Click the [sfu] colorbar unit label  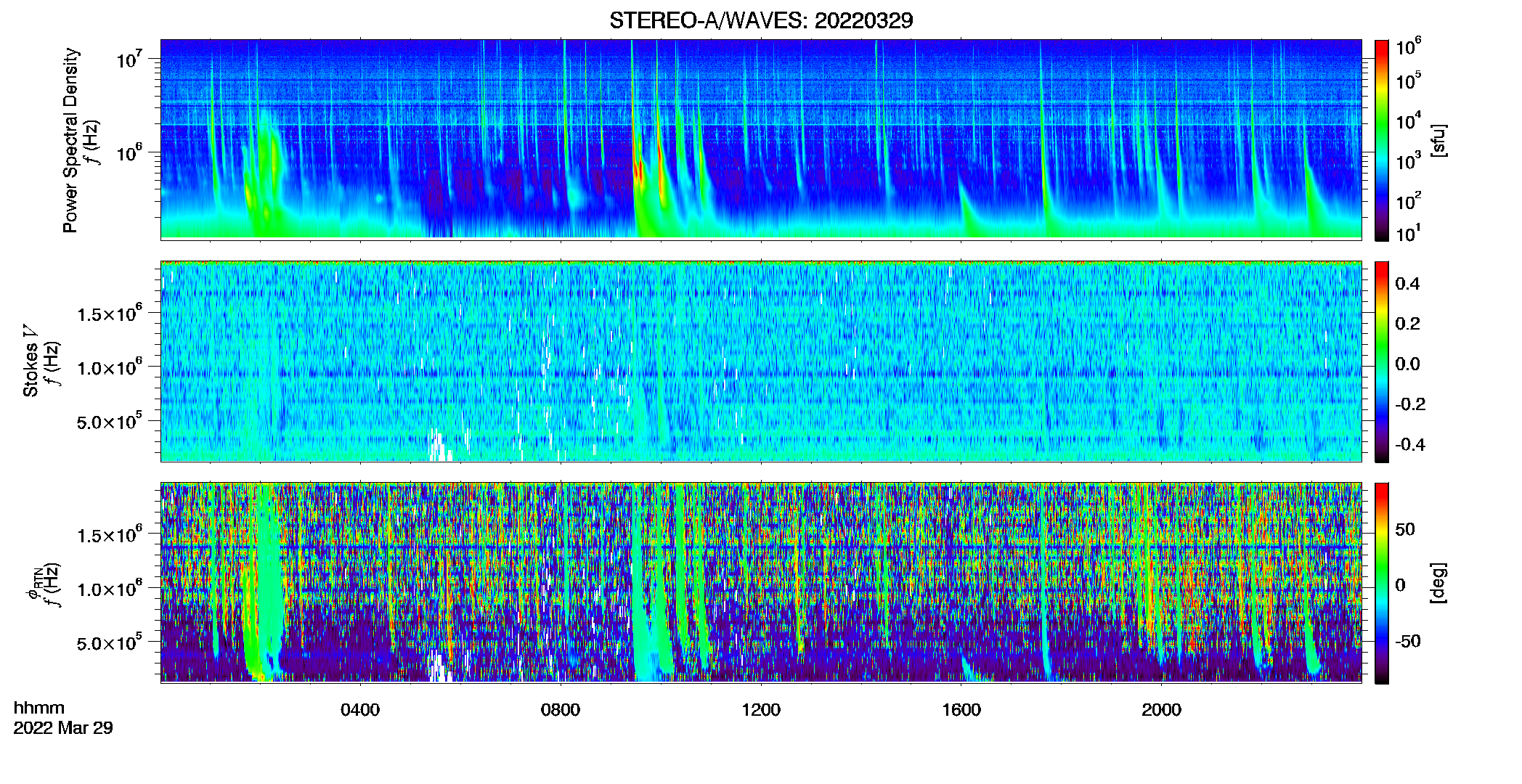[1438, 140]
